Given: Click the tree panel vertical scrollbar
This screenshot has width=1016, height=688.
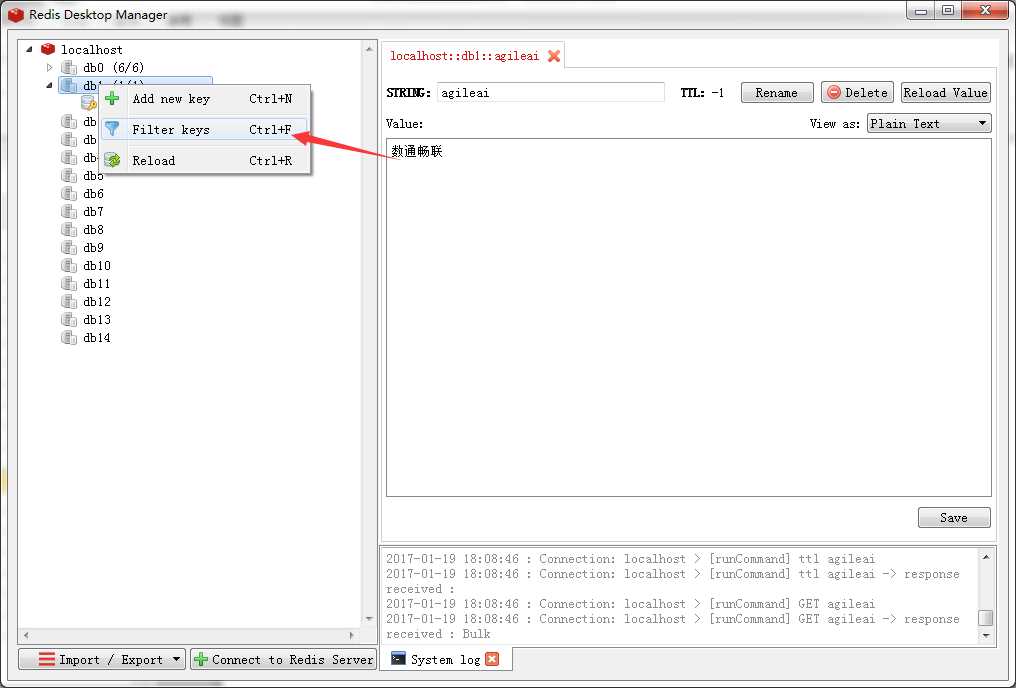Looking at the screenshot, I should point(369,334).
